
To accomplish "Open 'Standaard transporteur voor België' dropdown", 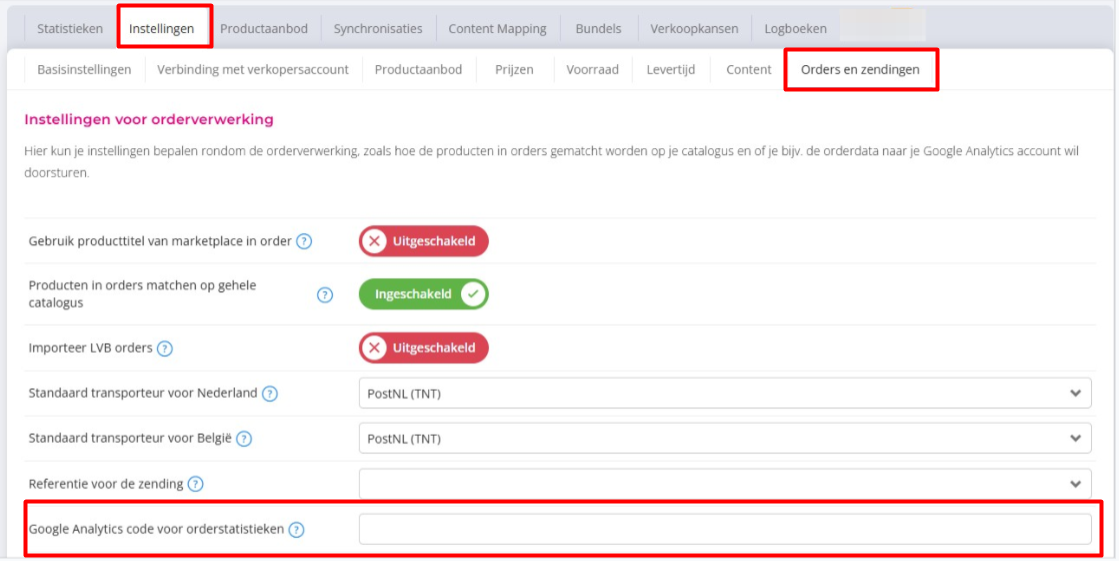I will point(725,438).
